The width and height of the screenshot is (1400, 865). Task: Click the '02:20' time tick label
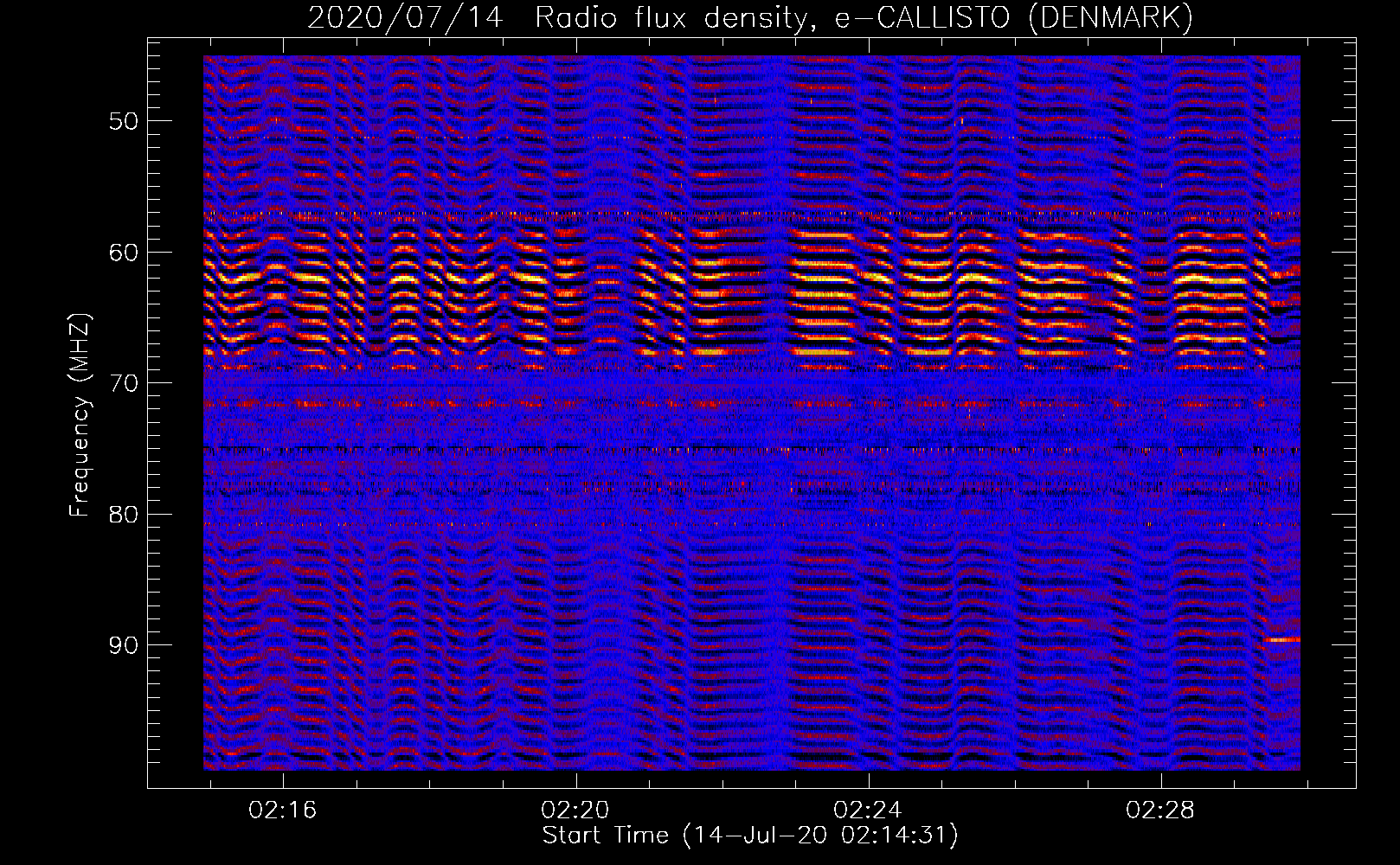tap(575, 811)
